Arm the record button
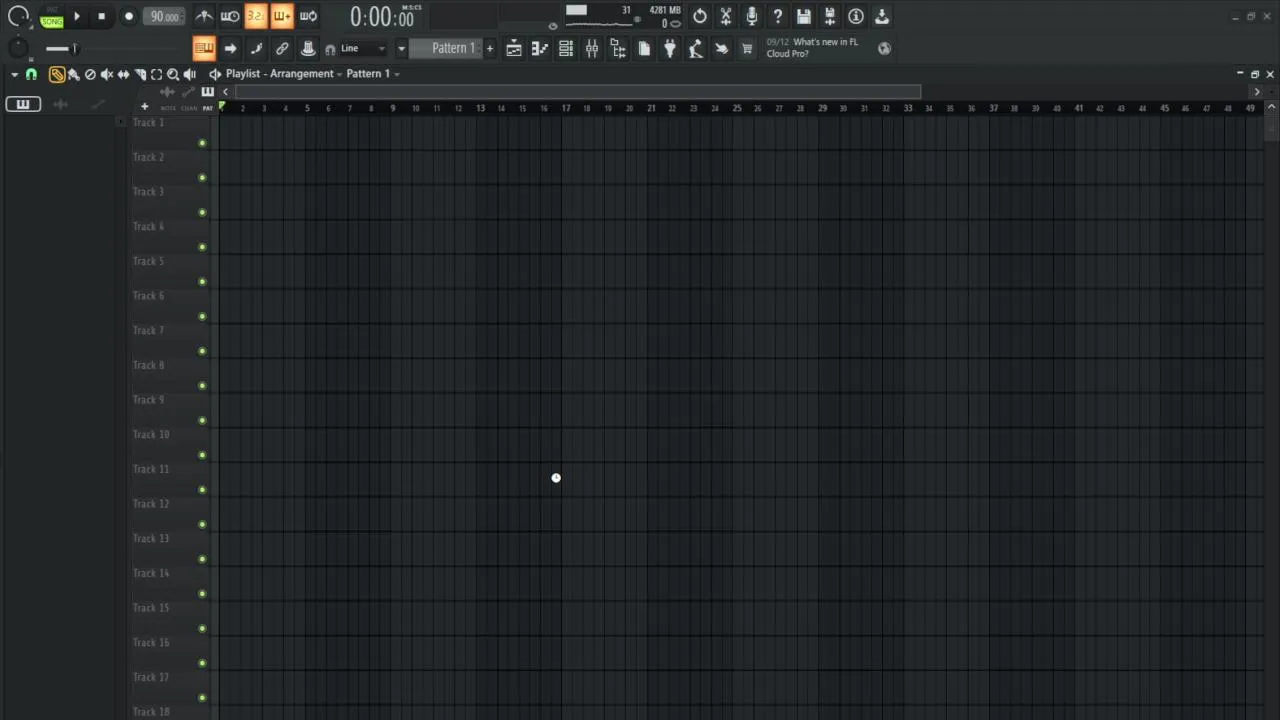1280x720 pixels. tap(128, 17)
